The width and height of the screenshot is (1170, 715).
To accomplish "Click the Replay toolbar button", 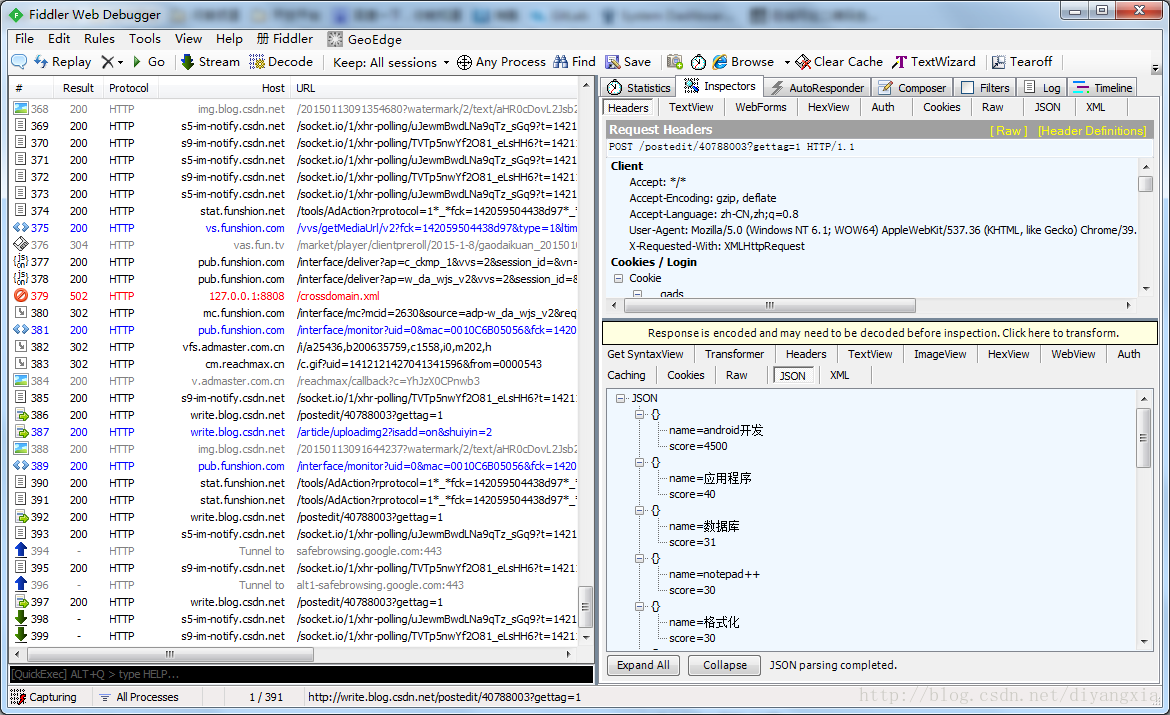I will [63, 62].
